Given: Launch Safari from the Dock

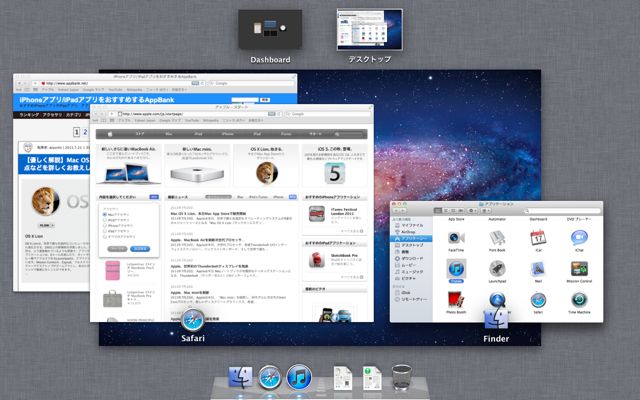Looking at the screenshot, I should point(269,378).
